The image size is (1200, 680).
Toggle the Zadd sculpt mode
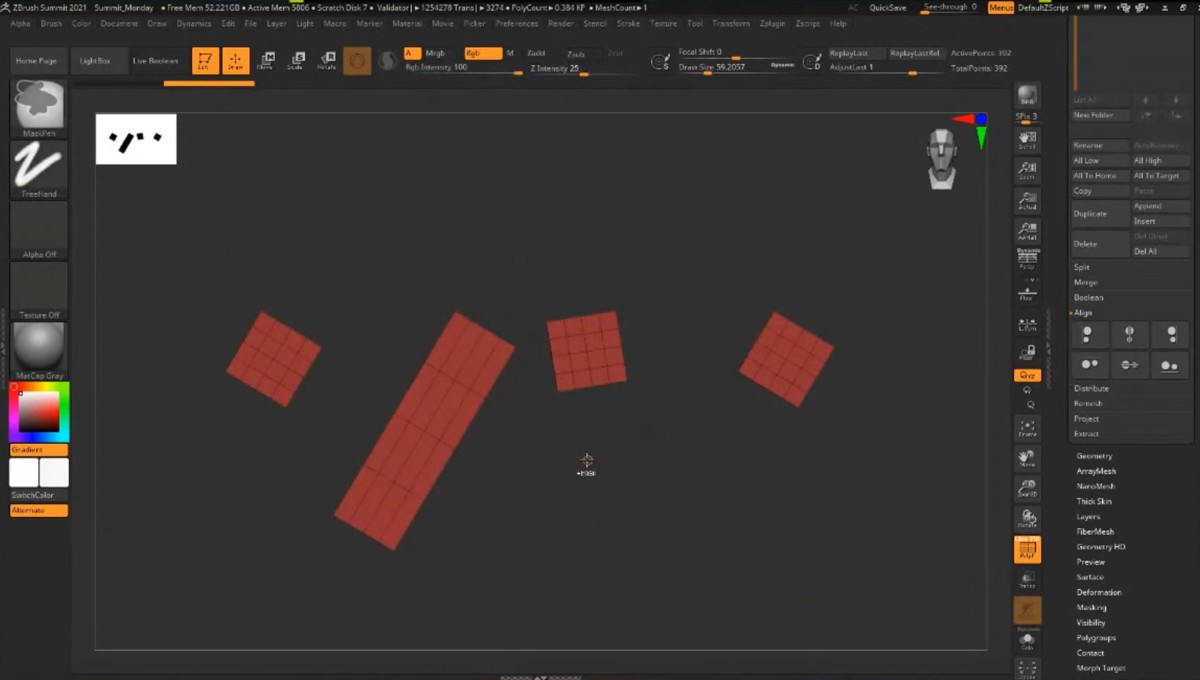pyautogui.click(x=536, y=53)
